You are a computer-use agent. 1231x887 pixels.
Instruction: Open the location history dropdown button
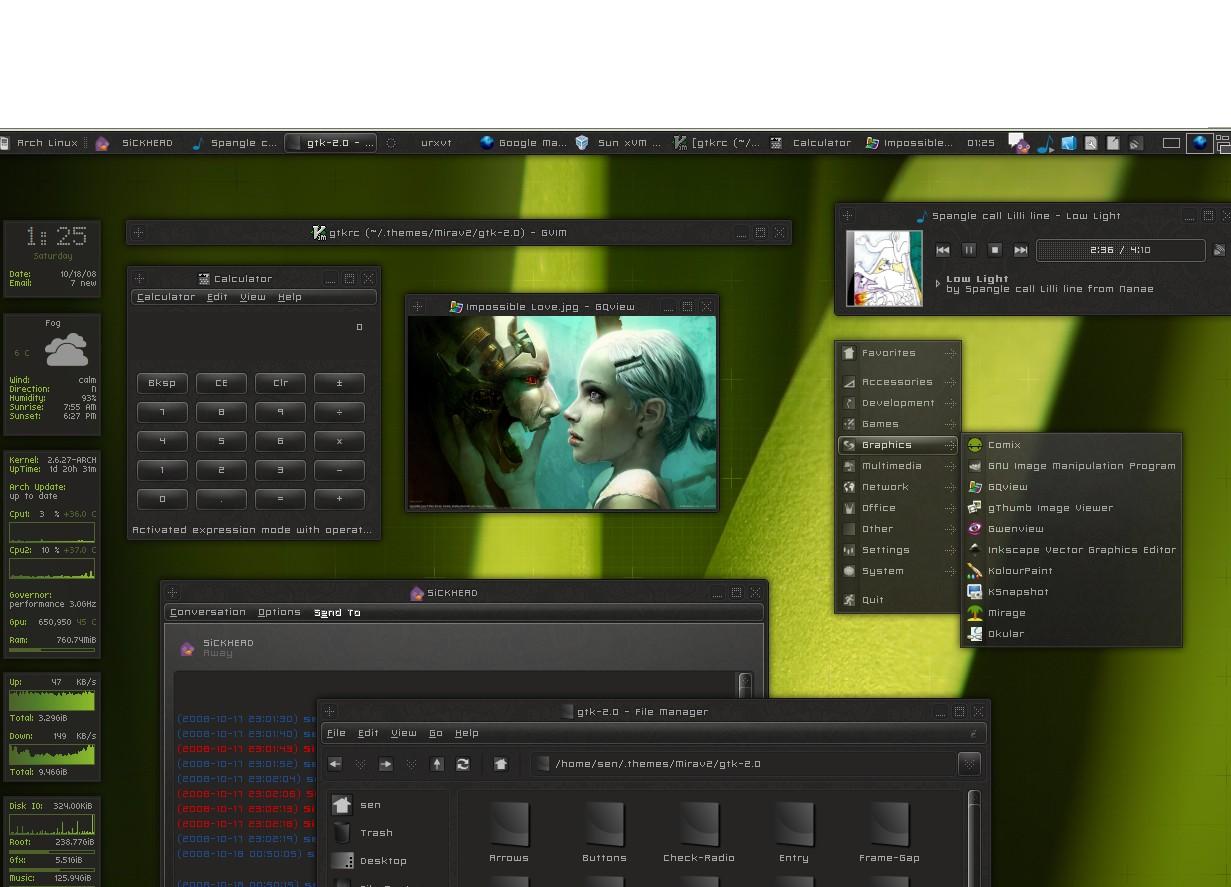click(x=969, y=764)
